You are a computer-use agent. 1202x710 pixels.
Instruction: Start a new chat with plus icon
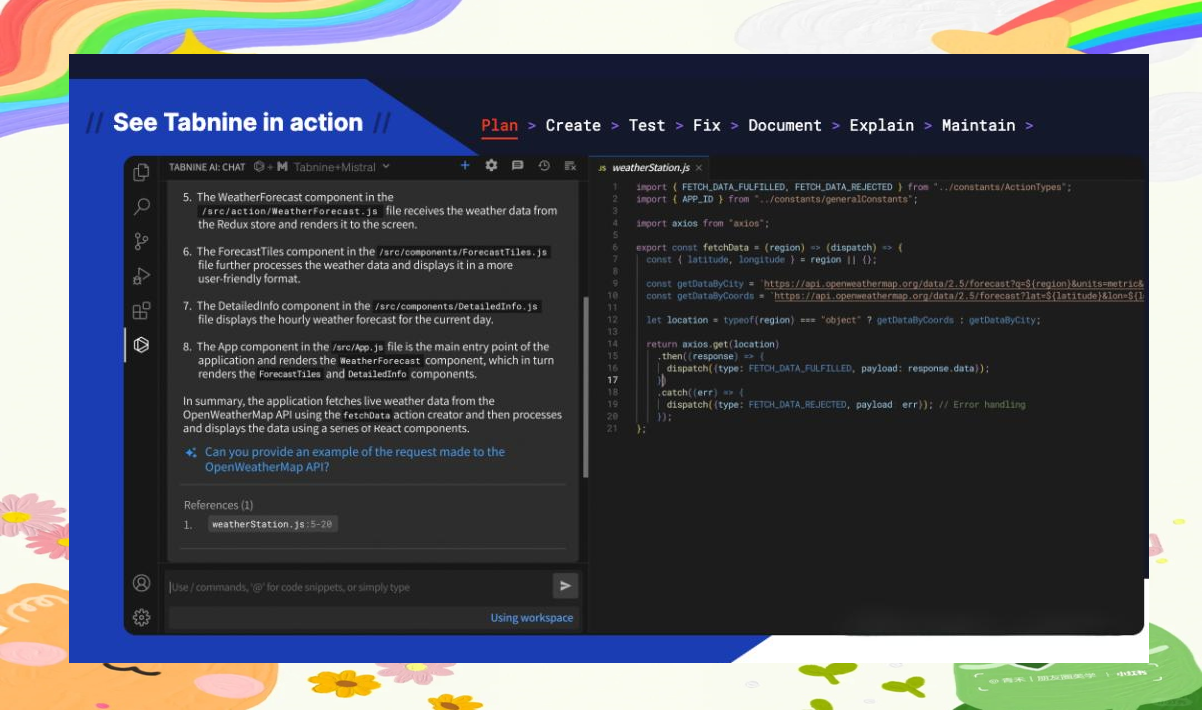pos(465,166)
